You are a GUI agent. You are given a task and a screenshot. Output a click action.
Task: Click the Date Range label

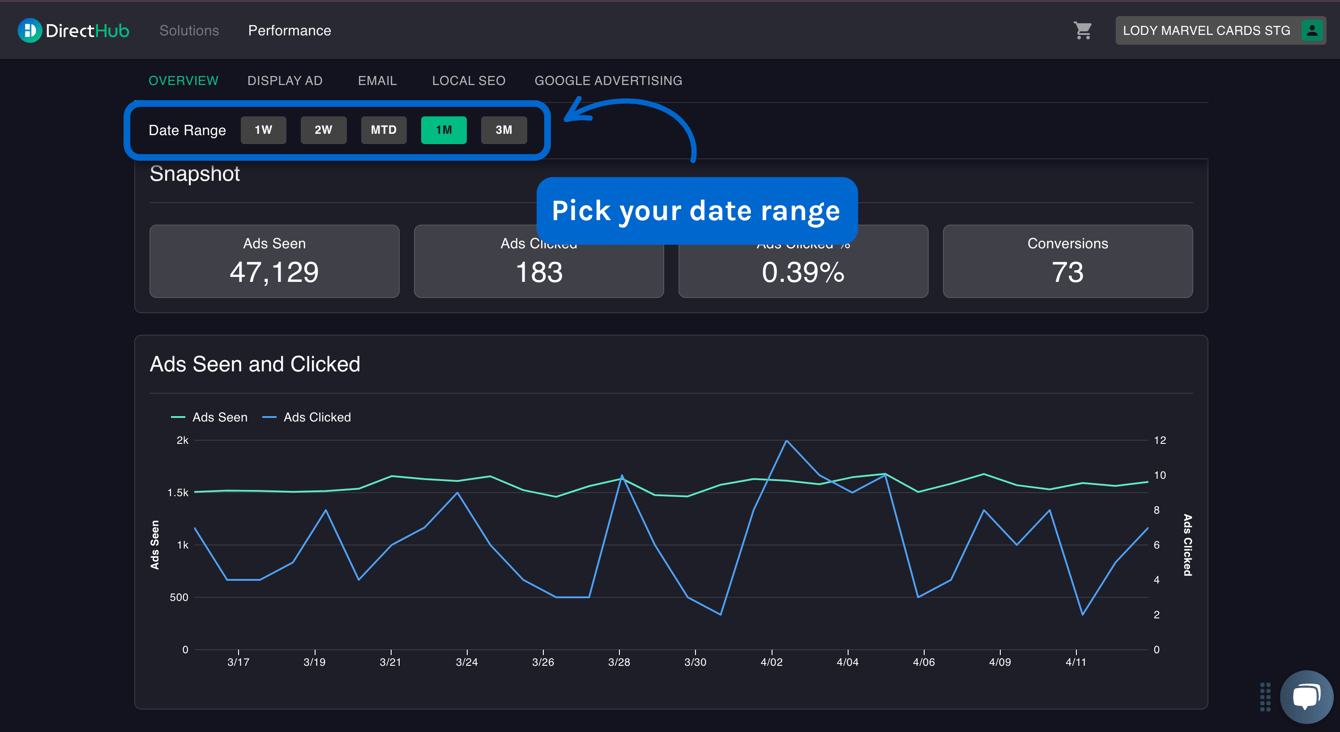tap(187, 130)
